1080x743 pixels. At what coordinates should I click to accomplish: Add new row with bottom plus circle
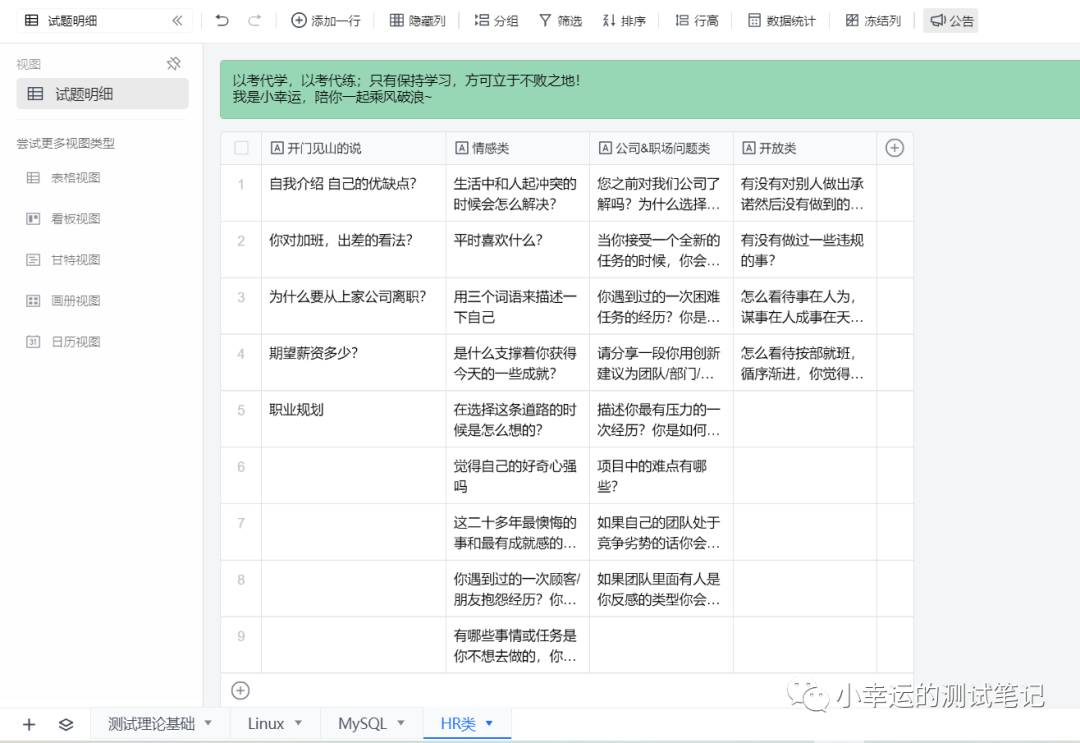[240, 691]
